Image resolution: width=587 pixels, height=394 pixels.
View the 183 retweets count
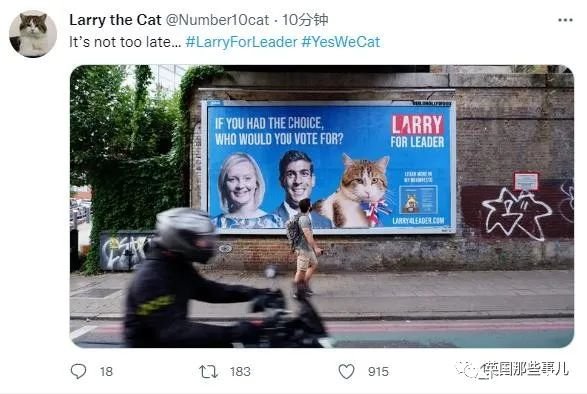coord(240,372)
